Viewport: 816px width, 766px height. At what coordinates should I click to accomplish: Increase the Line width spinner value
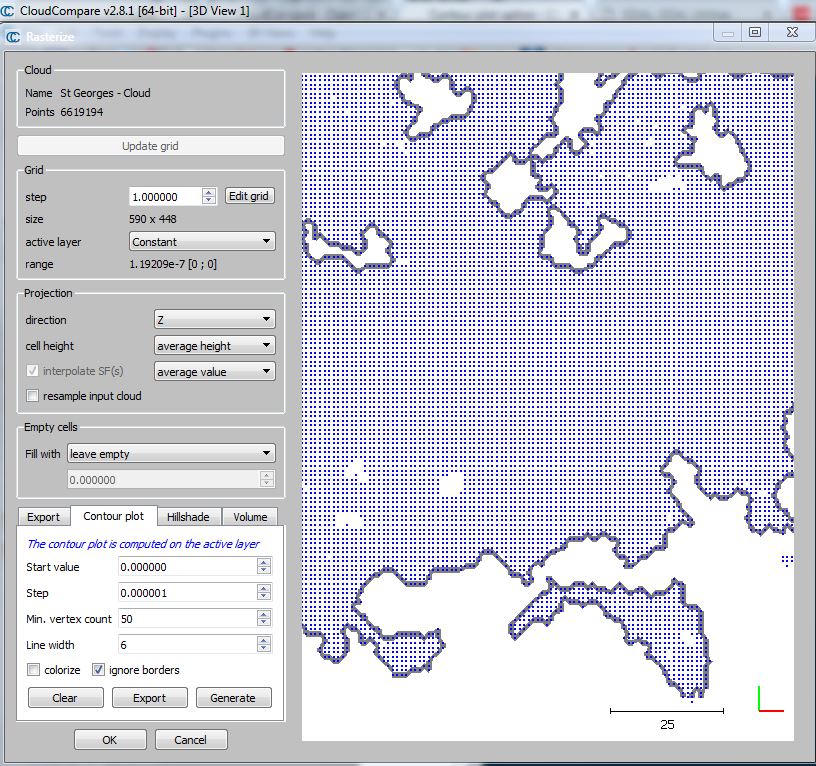[x=264, y=641]
